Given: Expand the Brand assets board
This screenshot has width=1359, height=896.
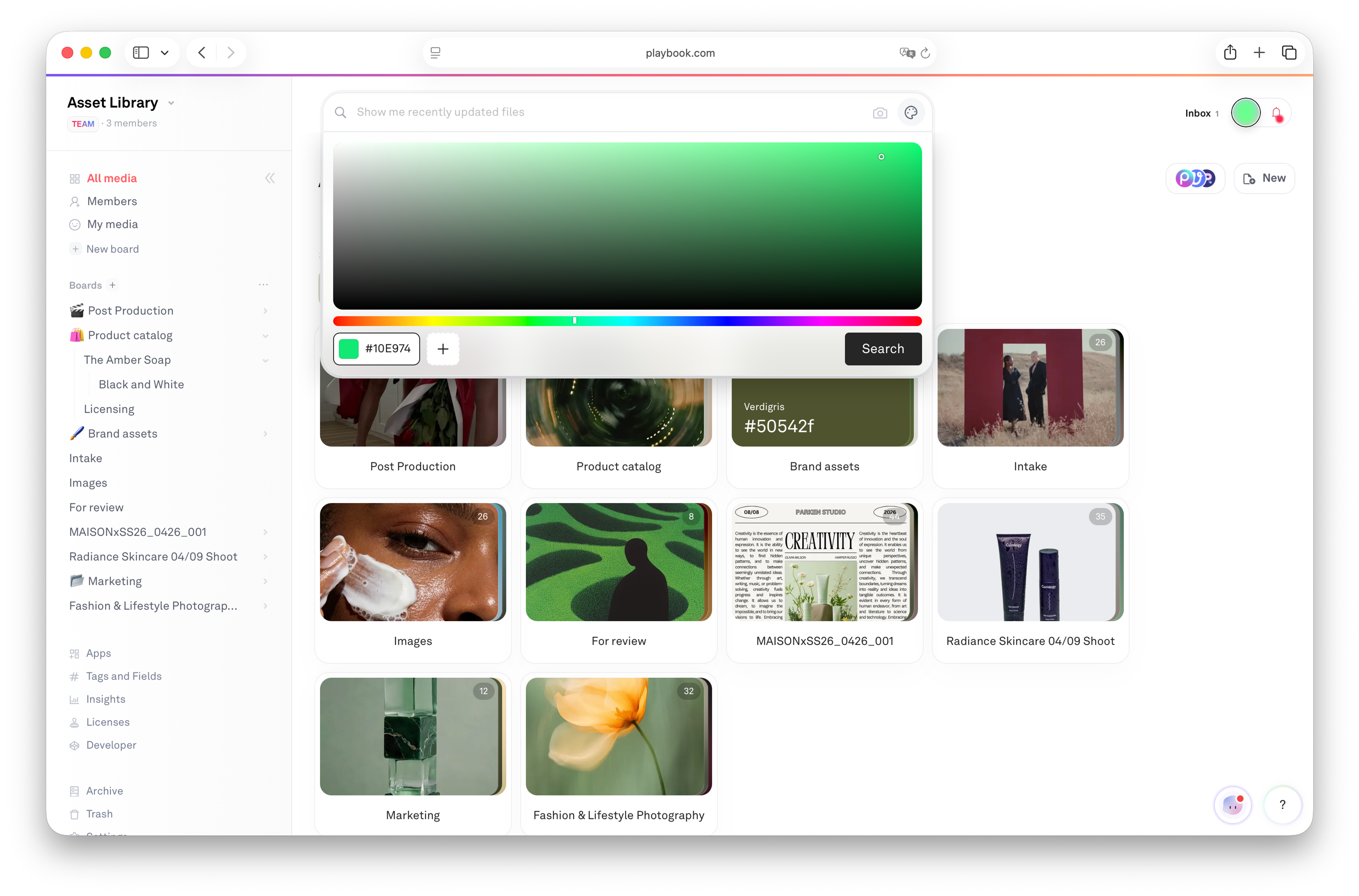Looking at the screenshot, I should tap(265, 434).
